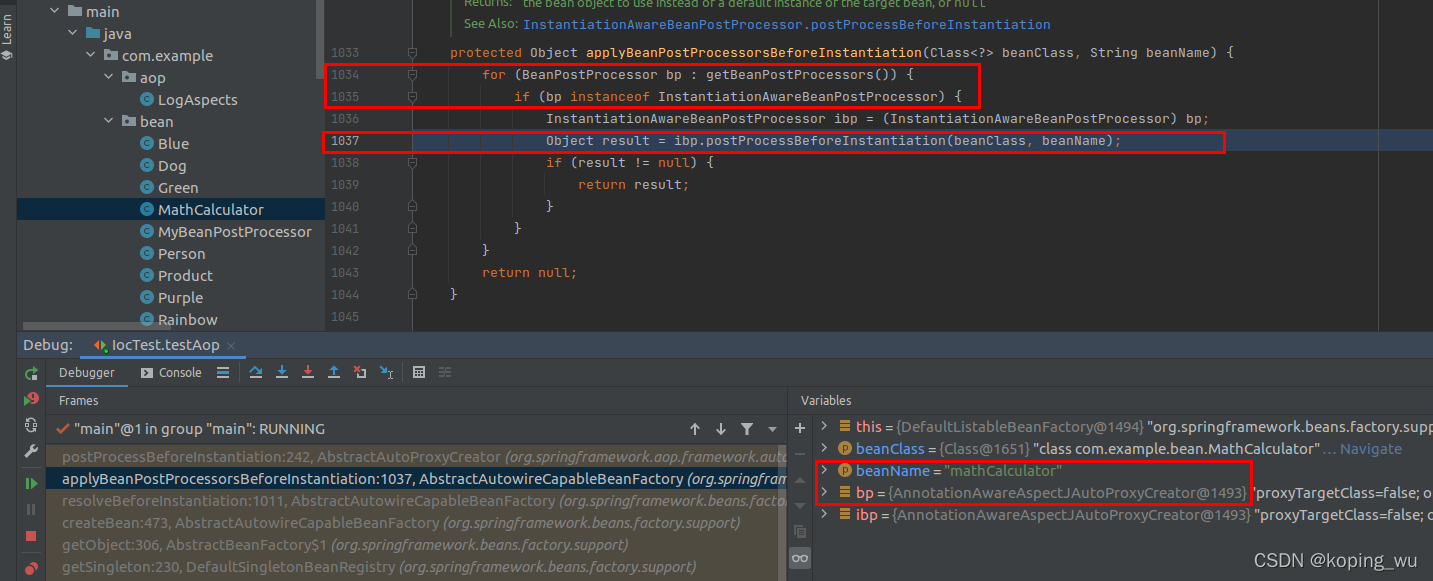Click the project tree vertical scrollbar
The height and width of the screenshot is (581, 1433).
pyautogui.click(x=320, y=40)
